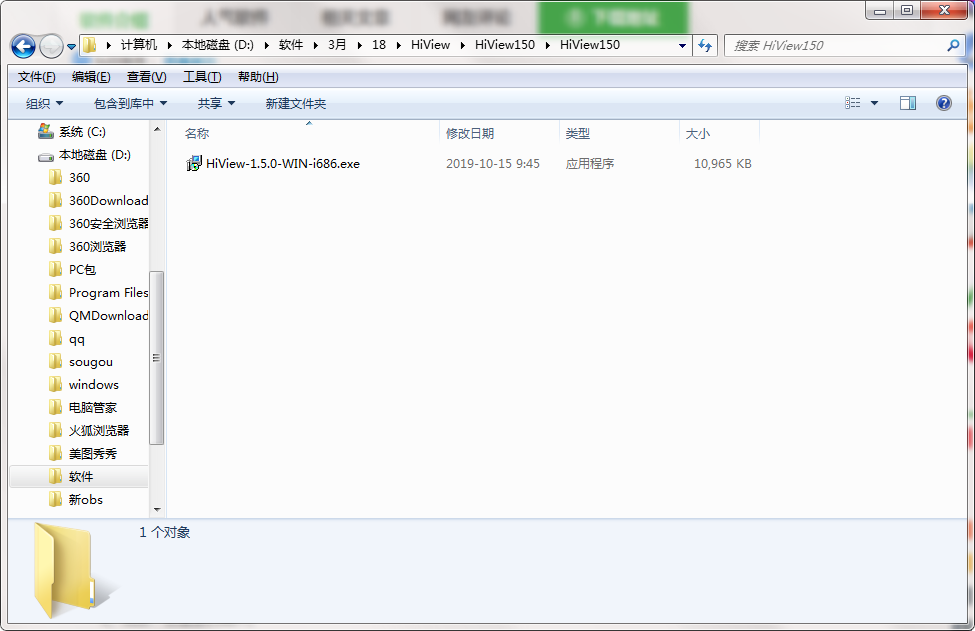Viewport: 975px width, 631px height.
Task: Open the 共享 dropdown
Action: tap(216, 103)
